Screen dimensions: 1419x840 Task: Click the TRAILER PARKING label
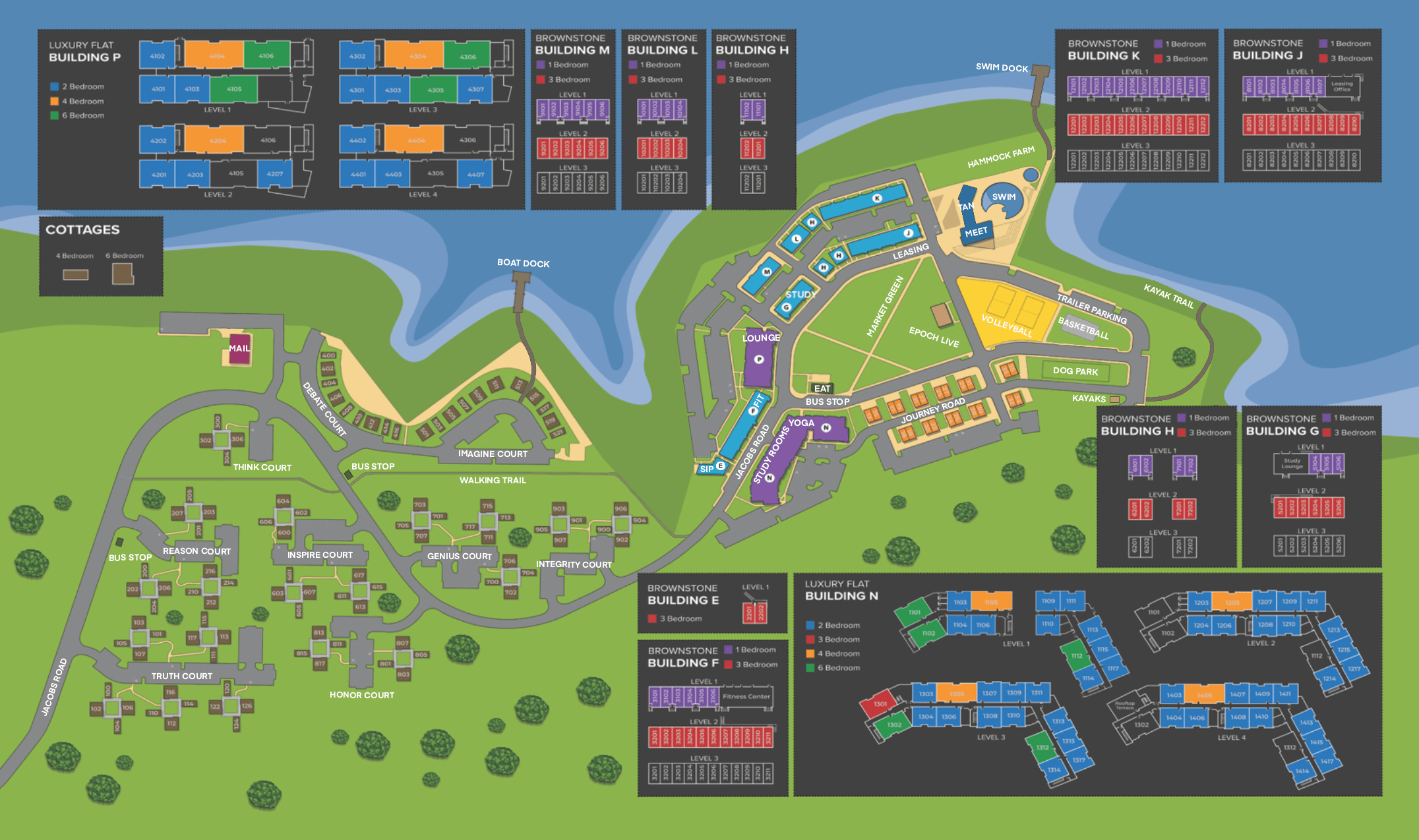click(1092, 309)
